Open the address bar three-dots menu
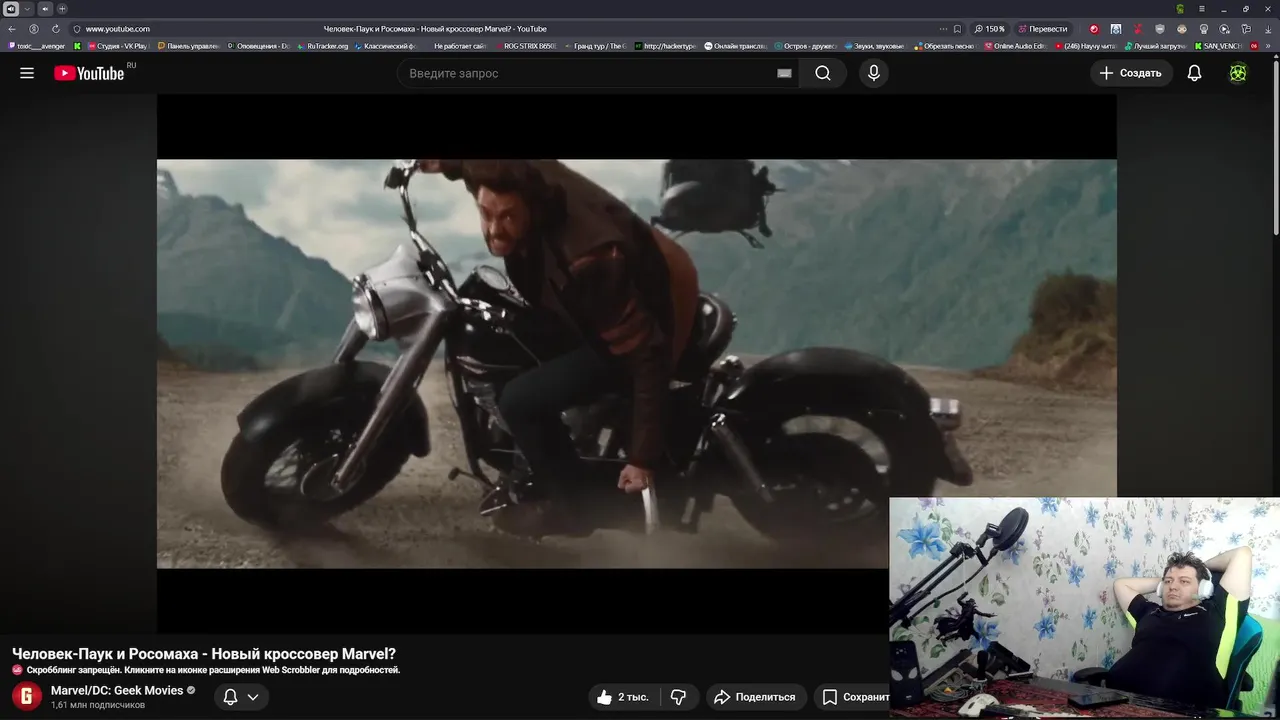This screenshot has height=720, width=1280. [942, 29]
